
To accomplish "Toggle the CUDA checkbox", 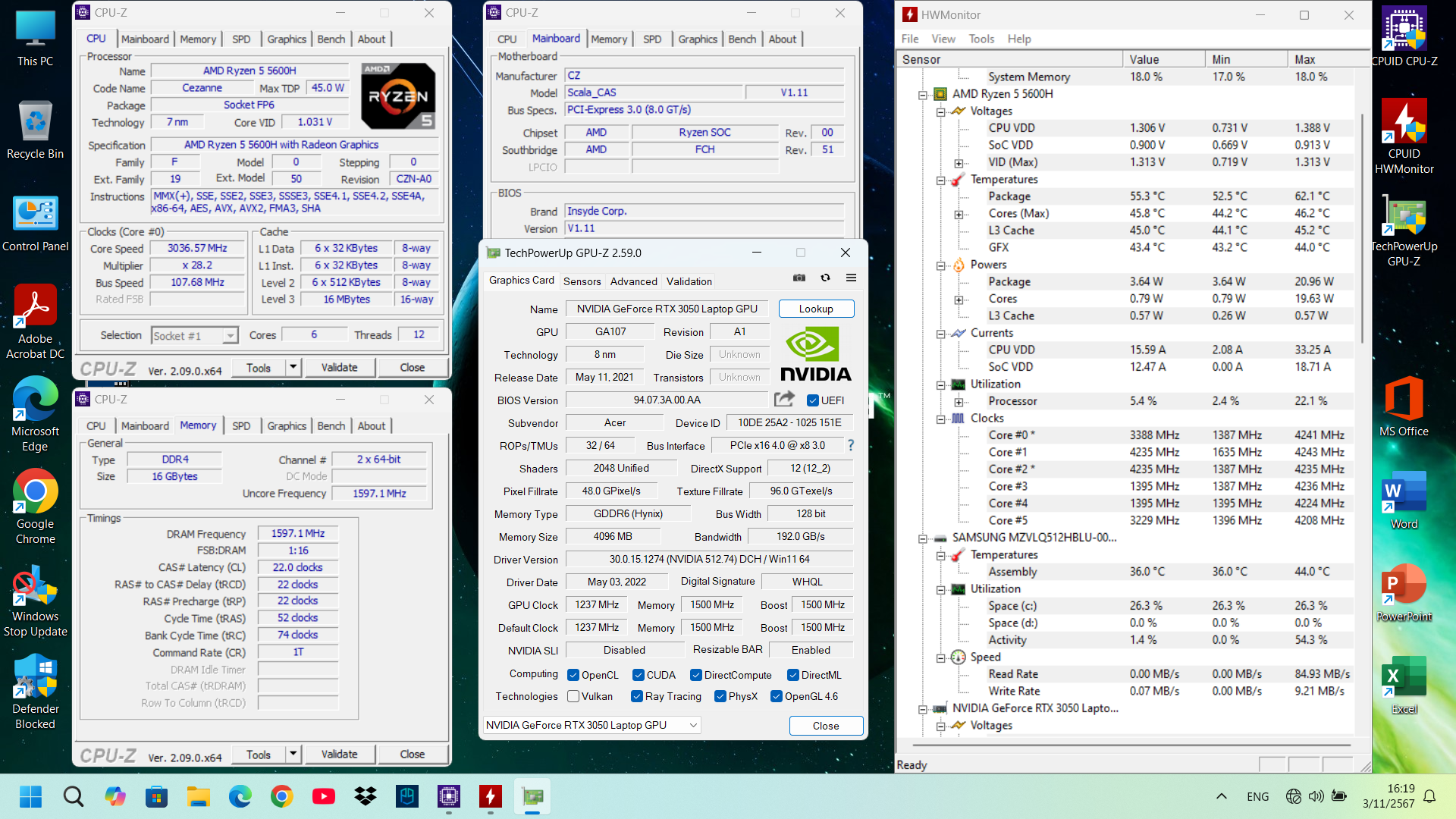I will coord(639,675).
